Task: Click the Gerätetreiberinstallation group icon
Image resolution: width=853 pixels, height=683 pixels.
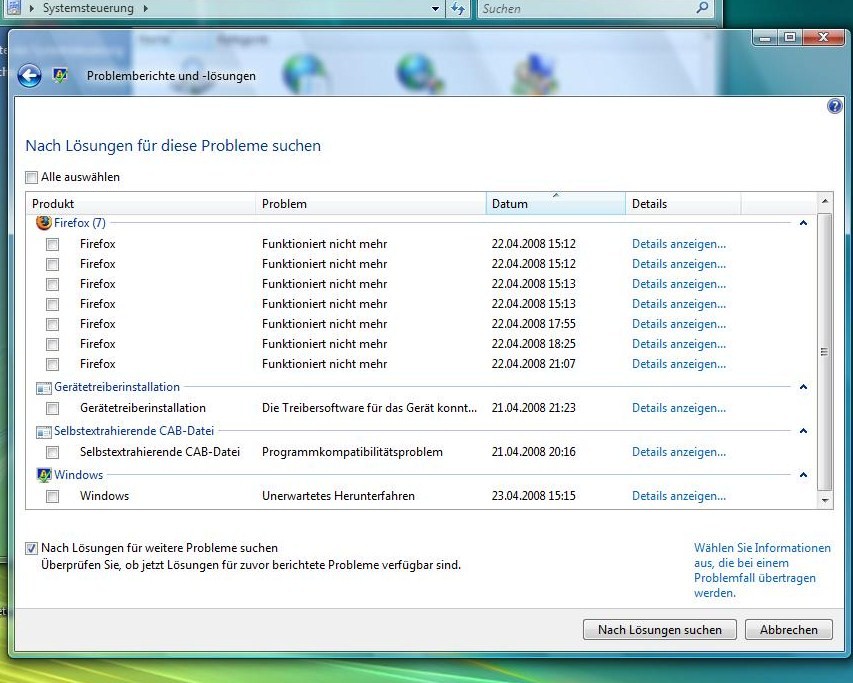Action: click(x=44, y=388)
